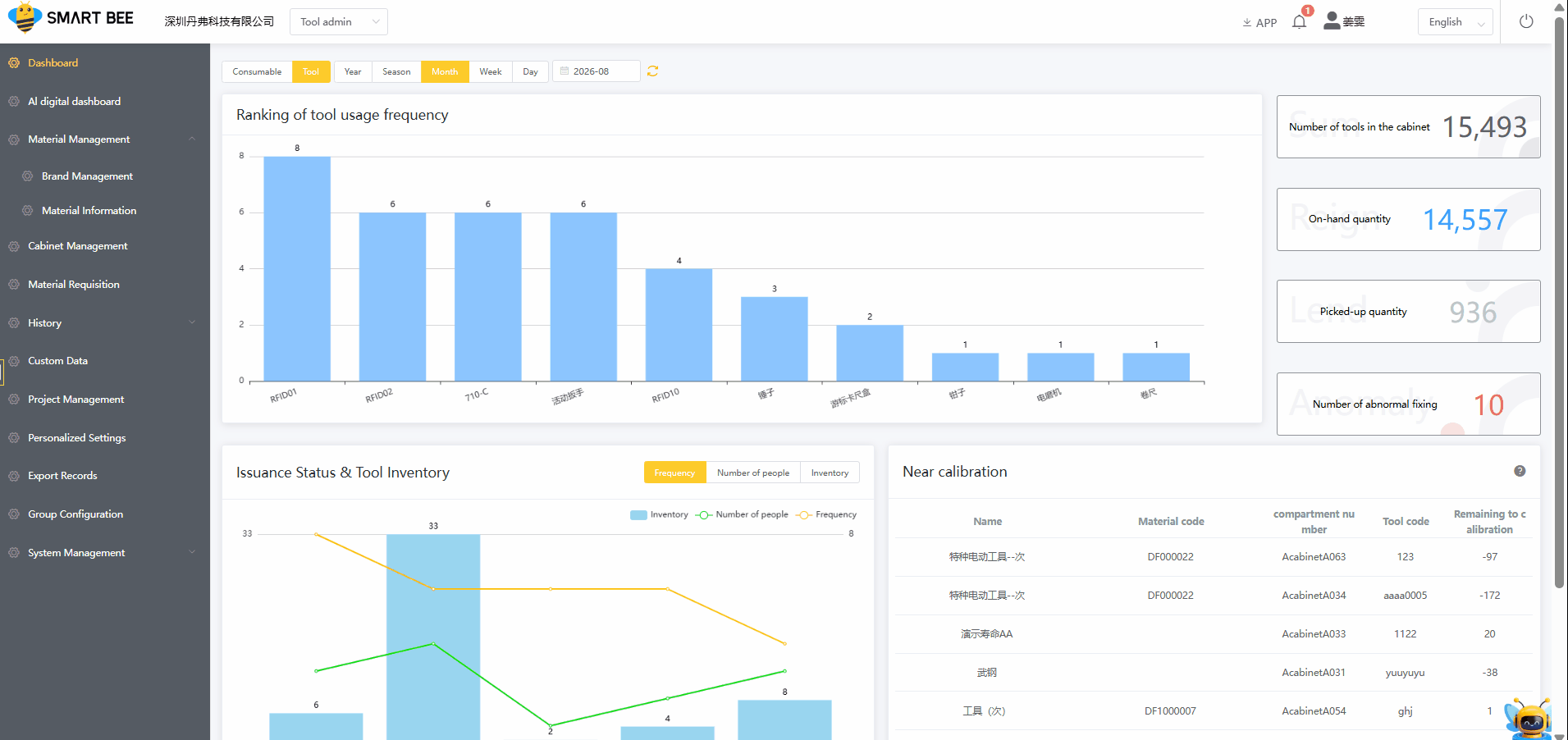Open the English language dropdown

pos(1455,22)
